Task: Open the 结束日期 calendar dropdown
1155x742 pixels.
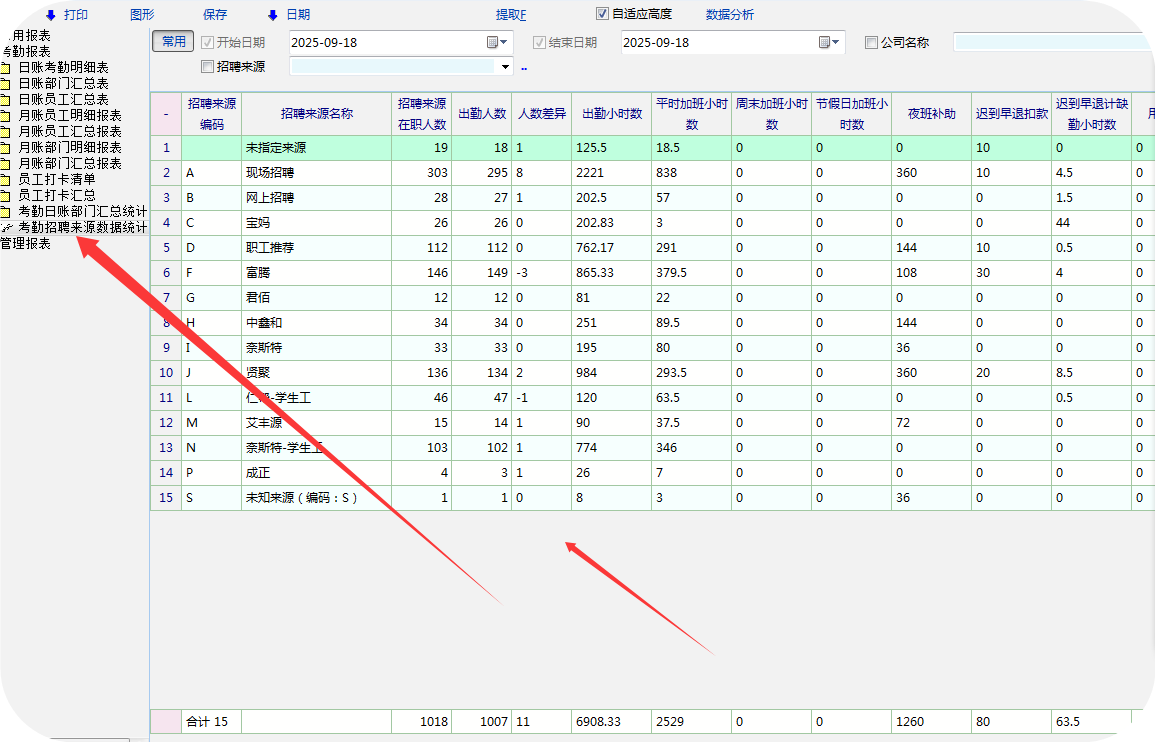Action: pyautogui.click(x=830, y=43)
